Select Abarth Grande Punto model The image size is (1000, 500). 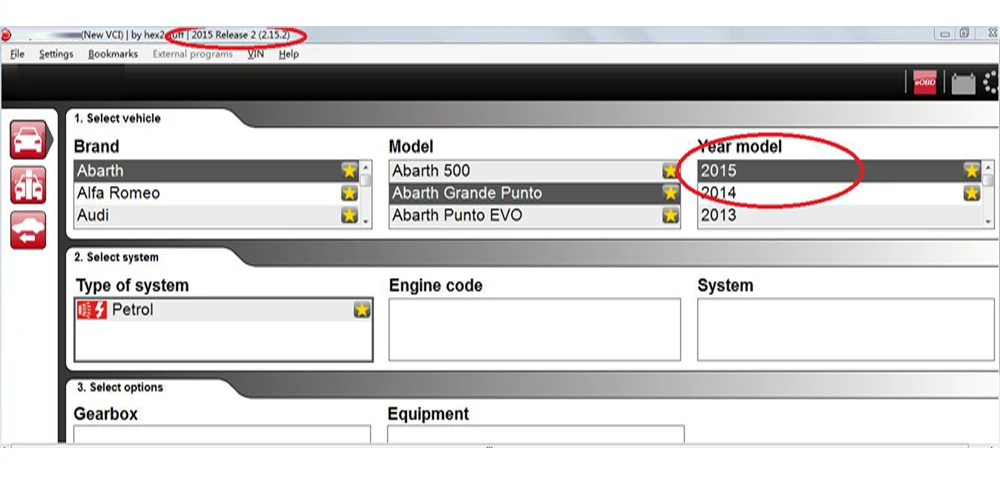(x=534, y=193)
